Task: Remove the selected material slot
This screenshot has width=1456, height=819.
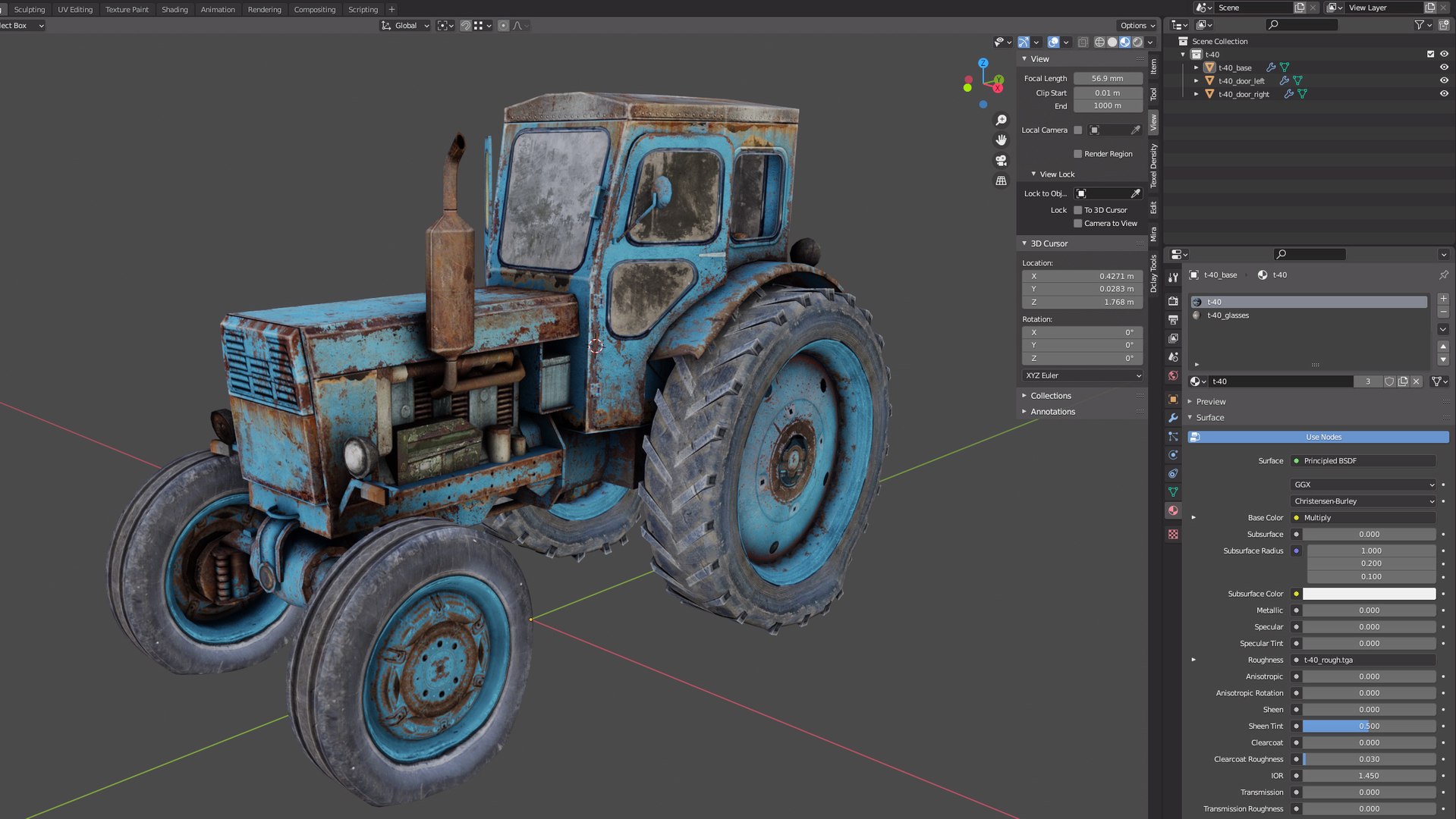Action: click(x=1443, y=312)
